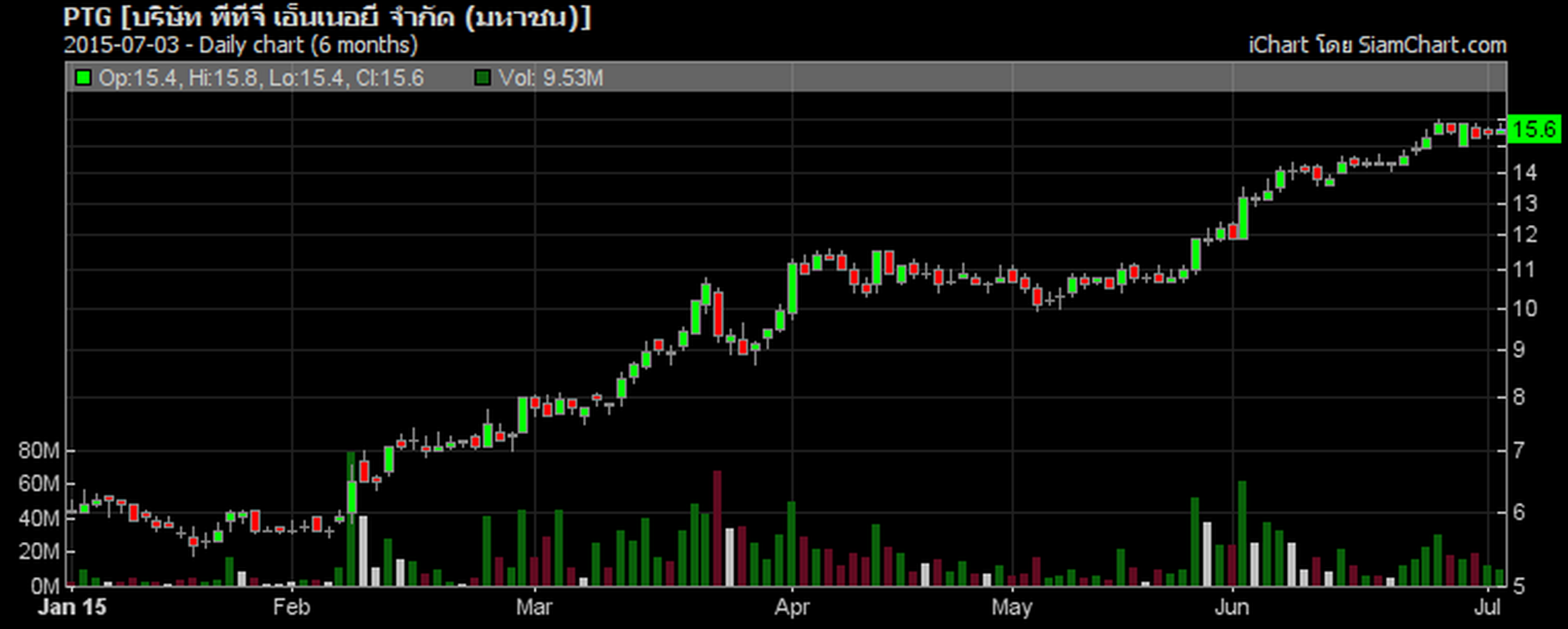Click the 40M volume axis label
Screen dimensions: 1568x629
point(39,519)
